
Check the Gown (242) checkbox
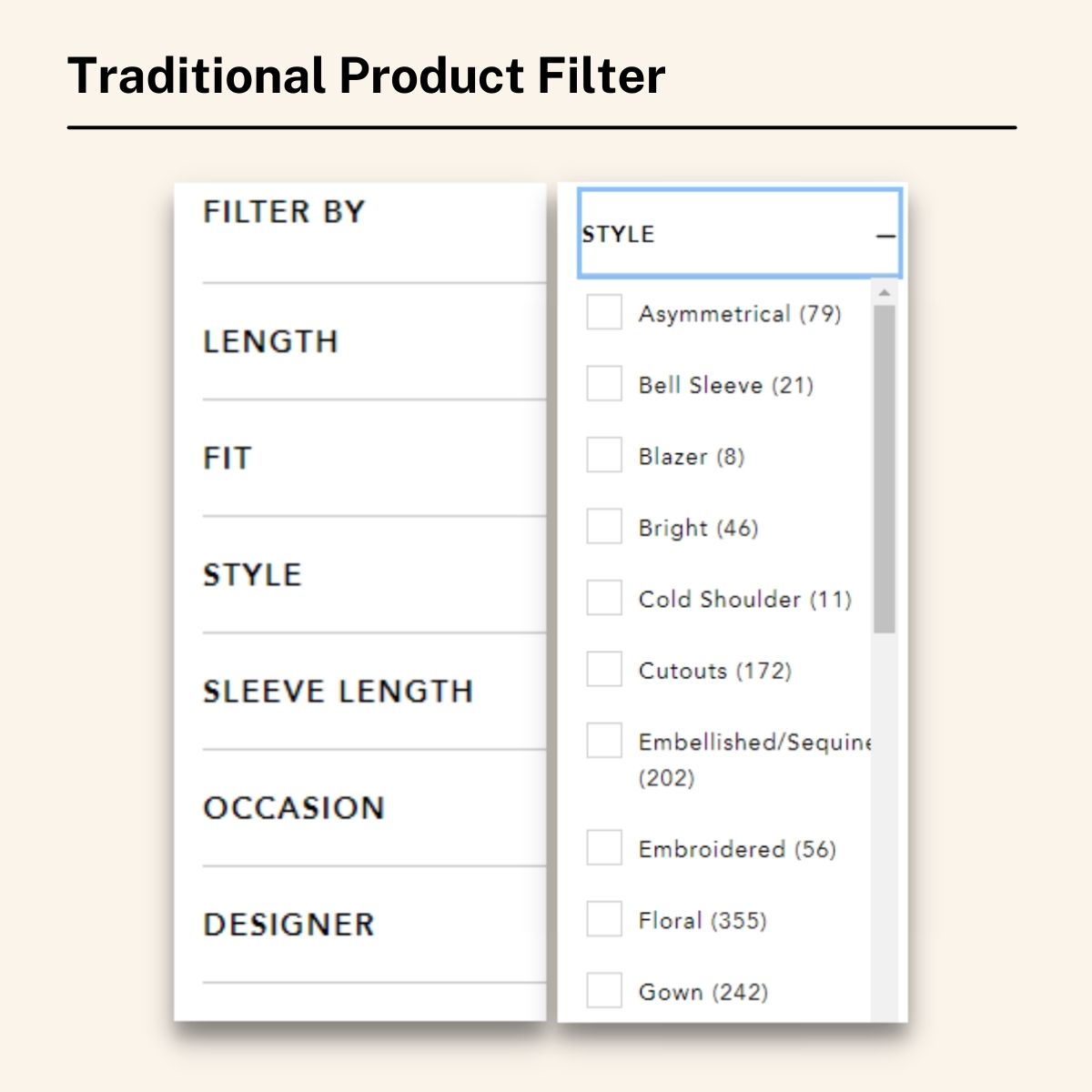(603, 990)
